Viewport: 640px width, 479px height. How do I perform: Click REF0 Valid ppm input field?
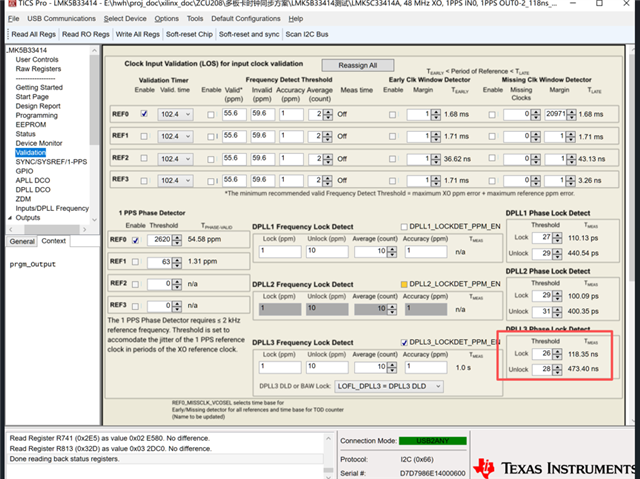coord(234,114)
